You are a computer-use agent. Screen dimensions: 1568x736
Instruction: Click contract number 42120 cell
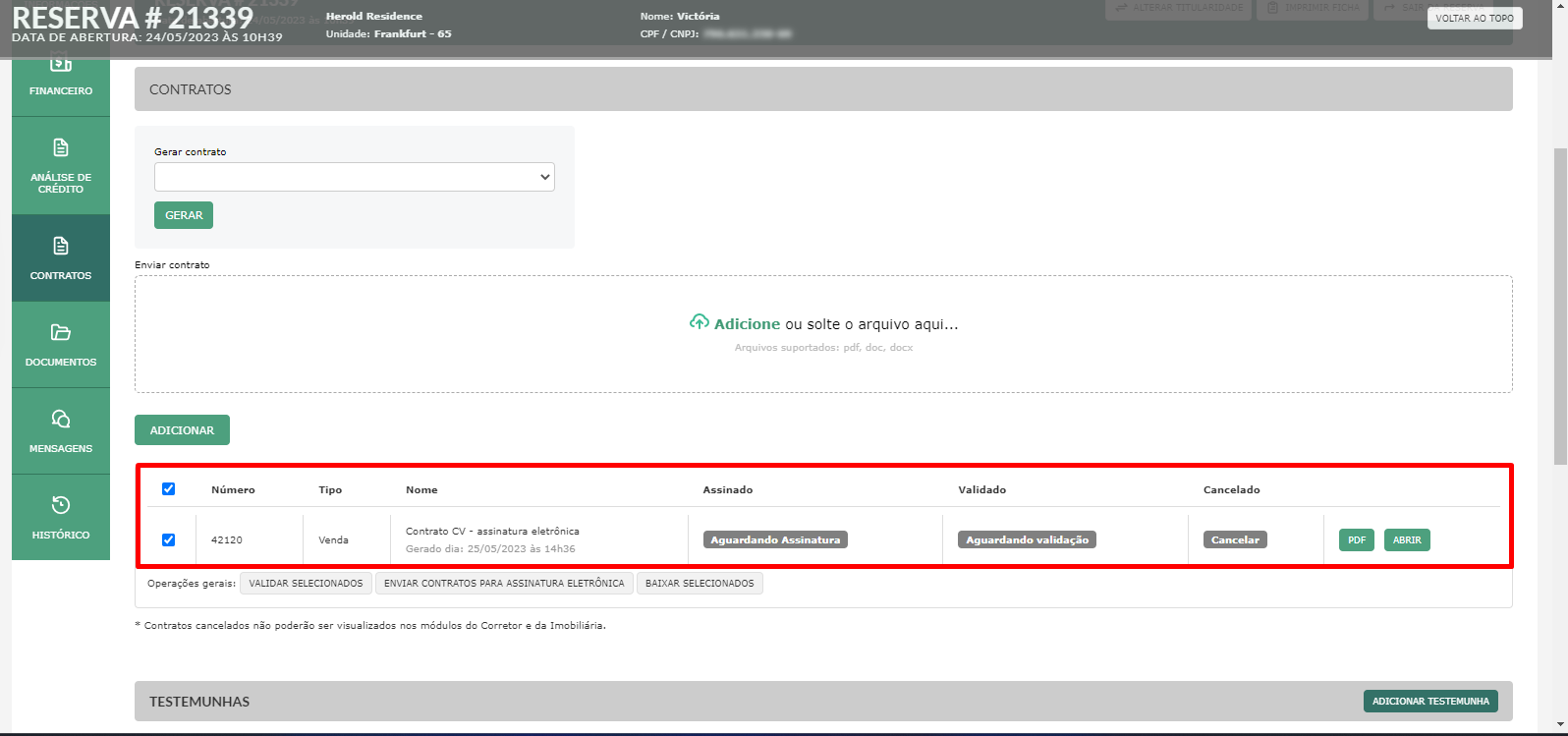[226, 539]
